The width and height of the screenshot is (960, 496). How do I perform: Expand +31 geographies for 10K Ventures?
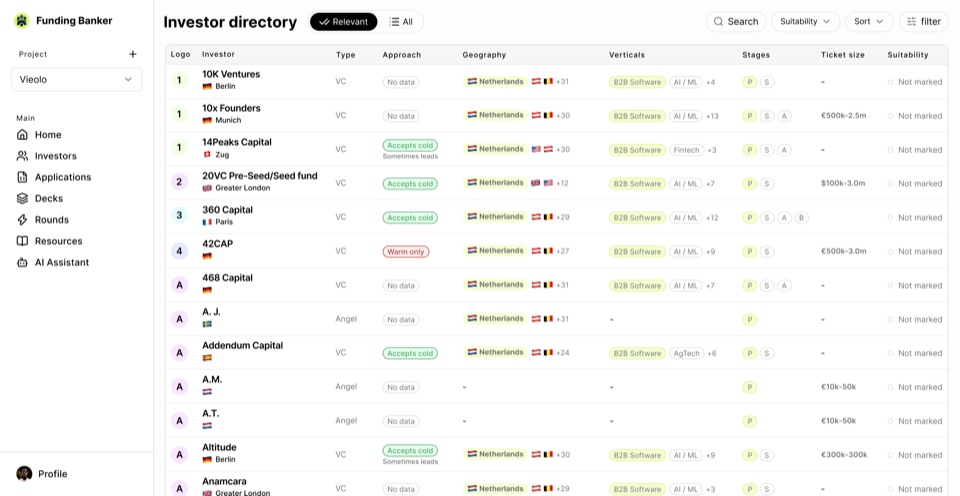point(562,81)
